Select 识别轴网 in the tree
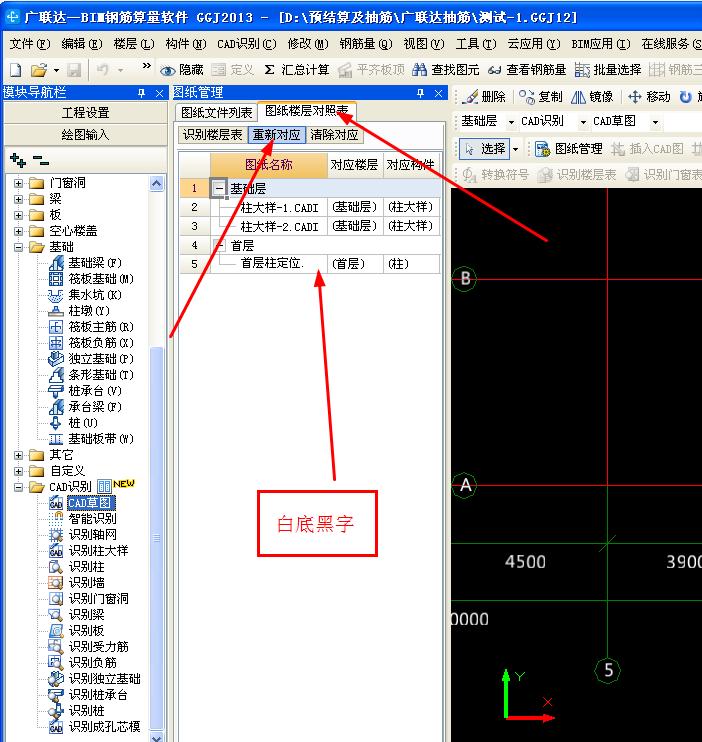Image resolution: width=702 pixels, height=742 pixels. coord(83,535)
